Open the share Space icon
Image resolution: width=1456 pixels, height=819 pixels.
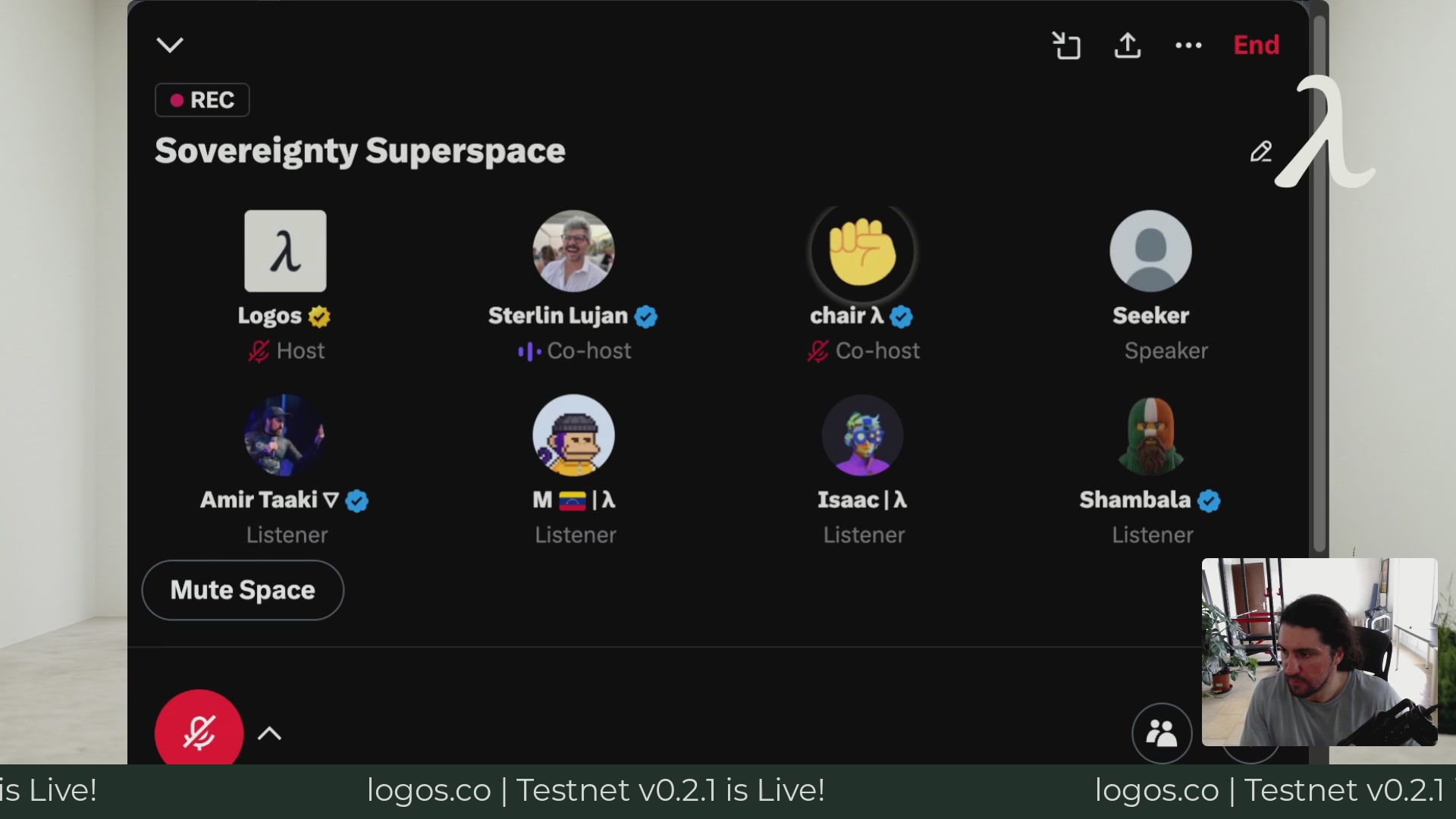coord(1128,45)
